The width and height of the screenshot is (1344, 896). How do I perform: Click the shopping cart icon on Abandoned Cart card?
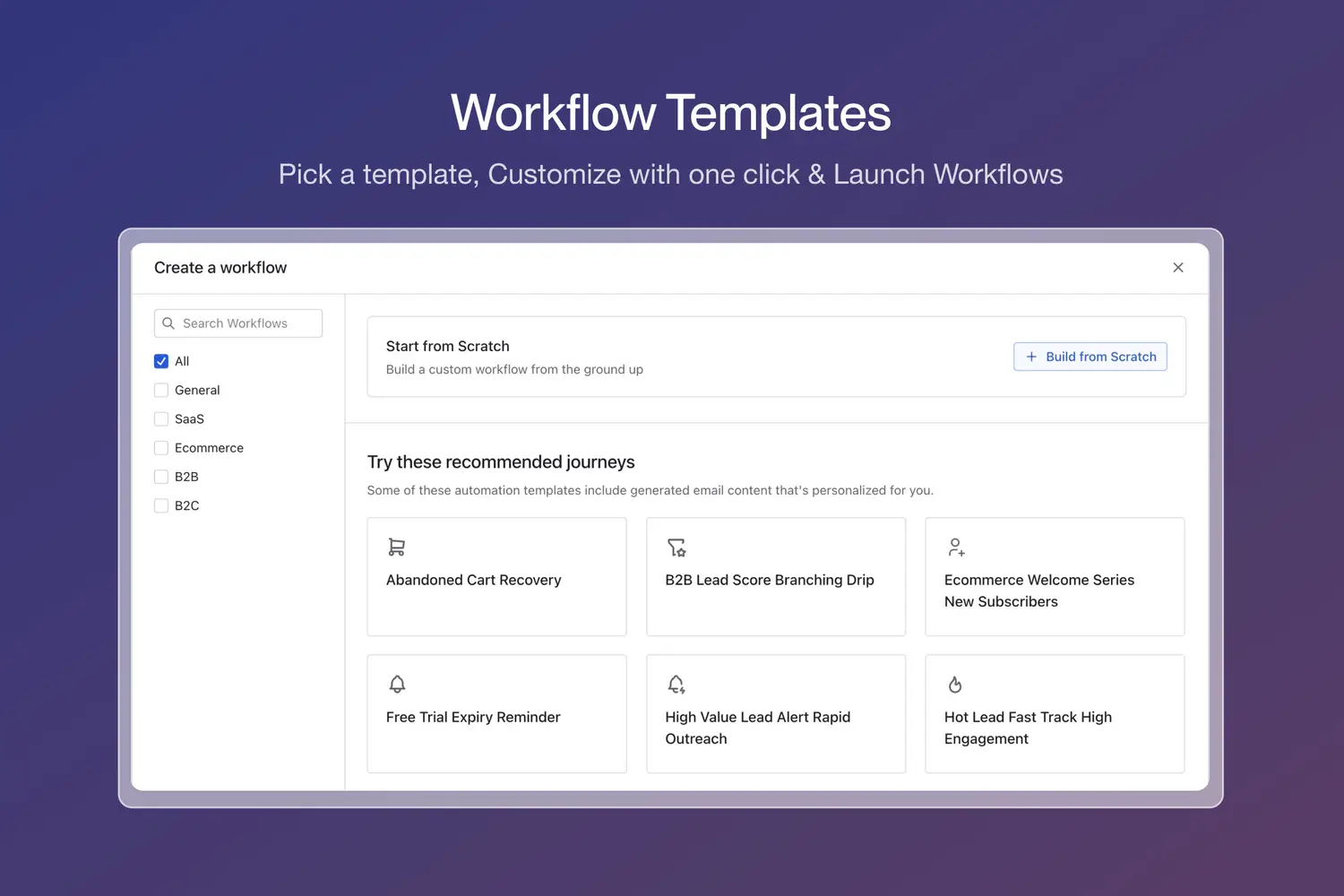click(396, 547)
